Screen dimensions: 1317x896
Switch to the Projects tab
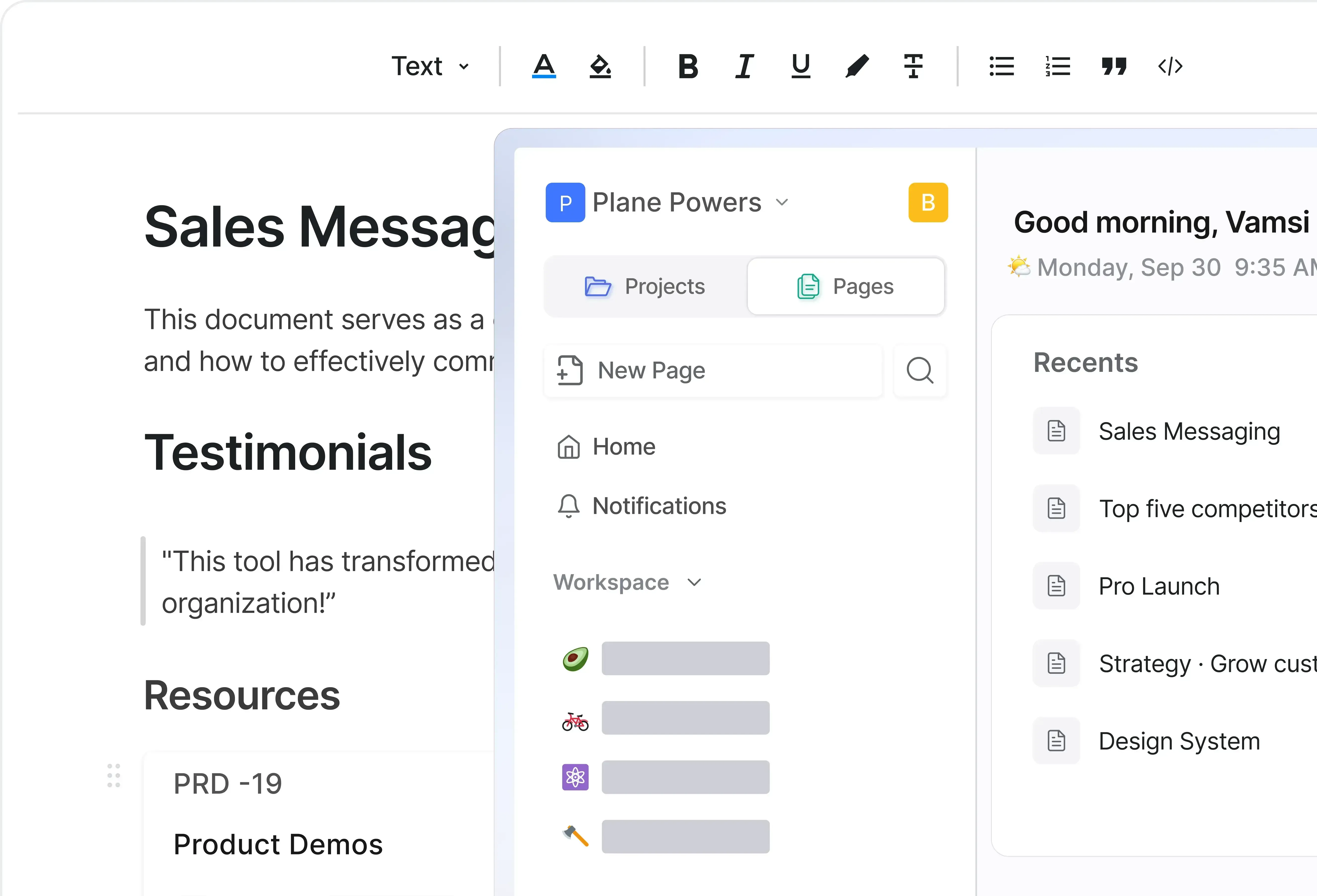646,286
